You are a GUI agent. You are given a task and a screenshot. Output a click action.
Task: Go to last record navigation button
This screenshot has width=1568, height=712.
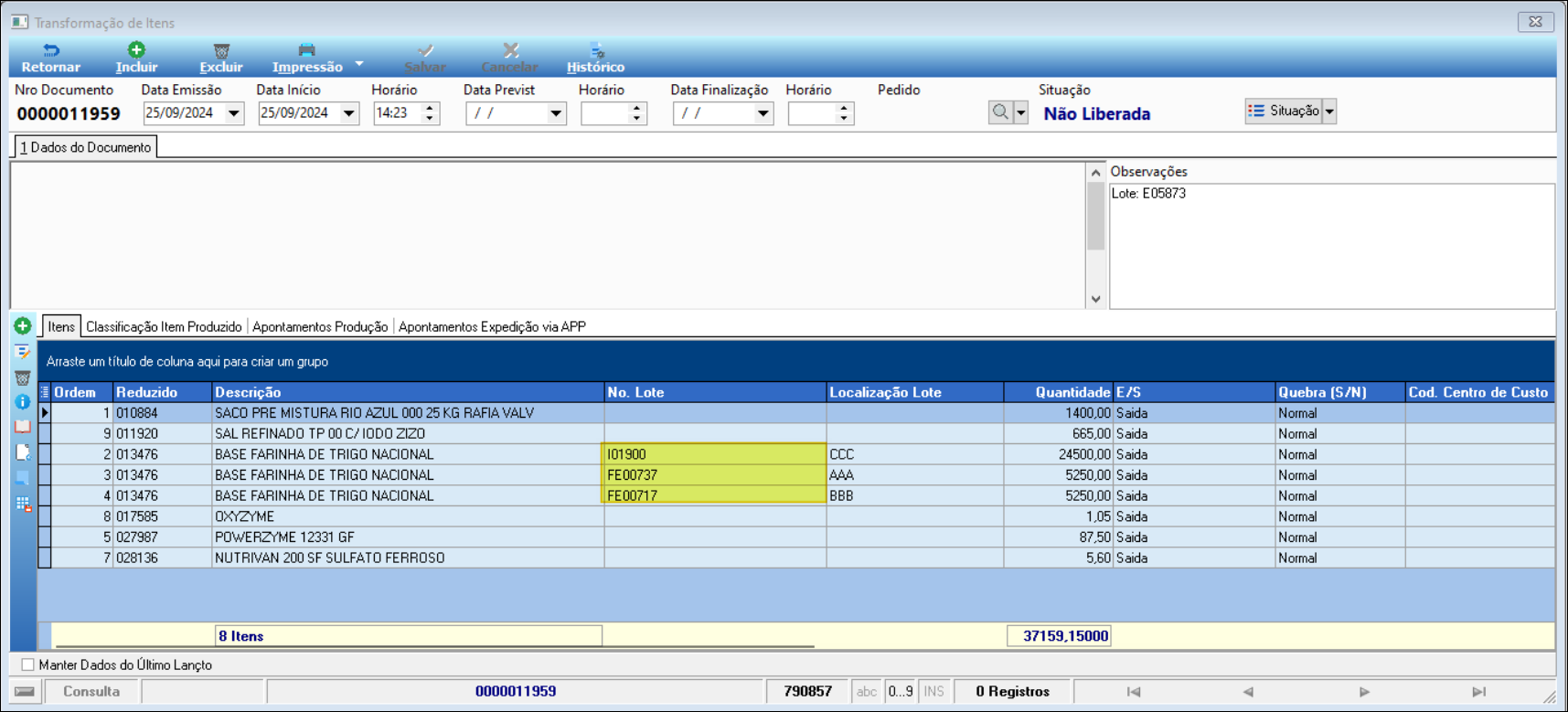1479,692
